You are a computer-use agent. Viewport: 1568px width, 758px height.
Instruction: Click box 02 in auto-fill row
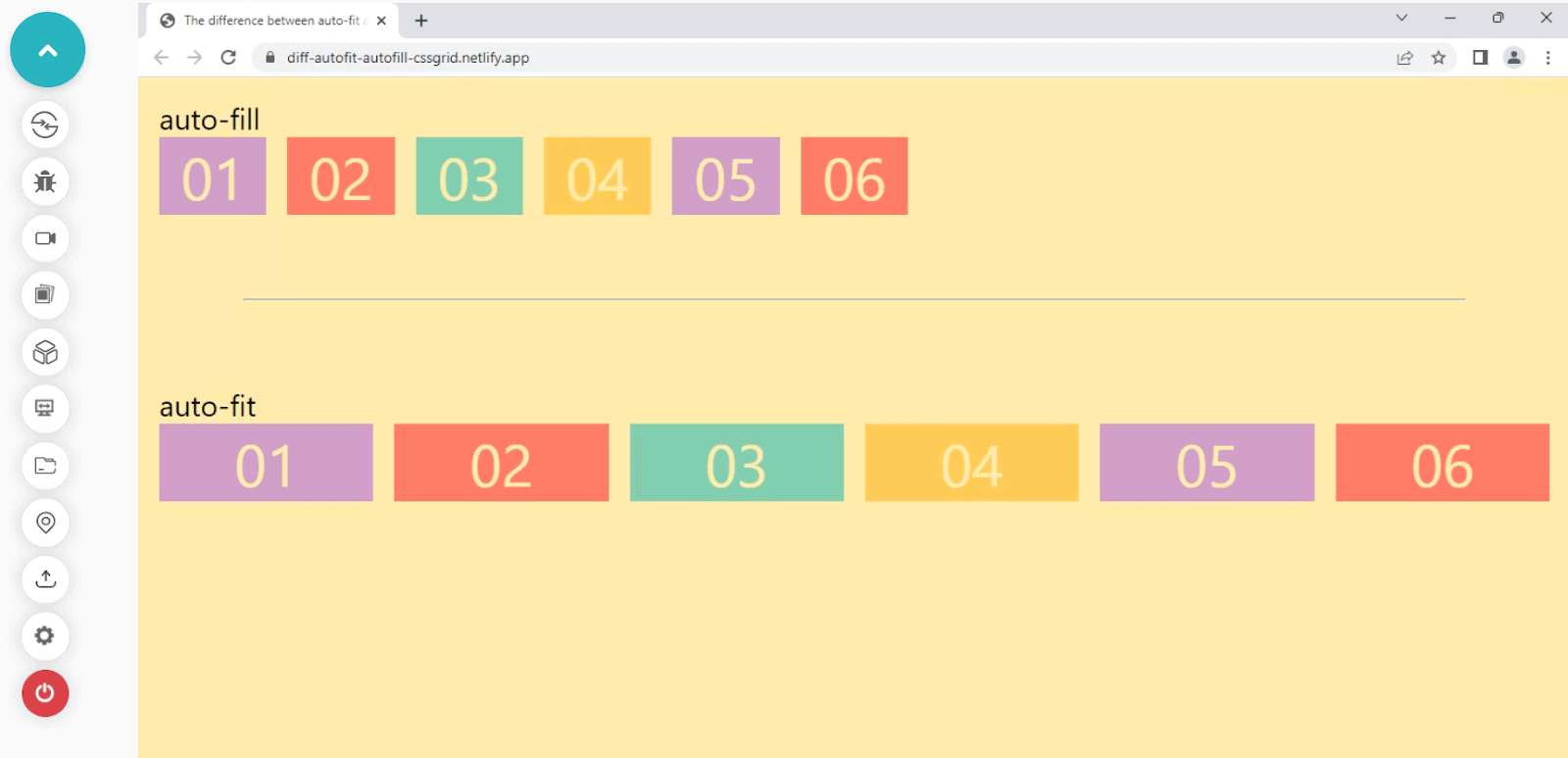[341, 177]
